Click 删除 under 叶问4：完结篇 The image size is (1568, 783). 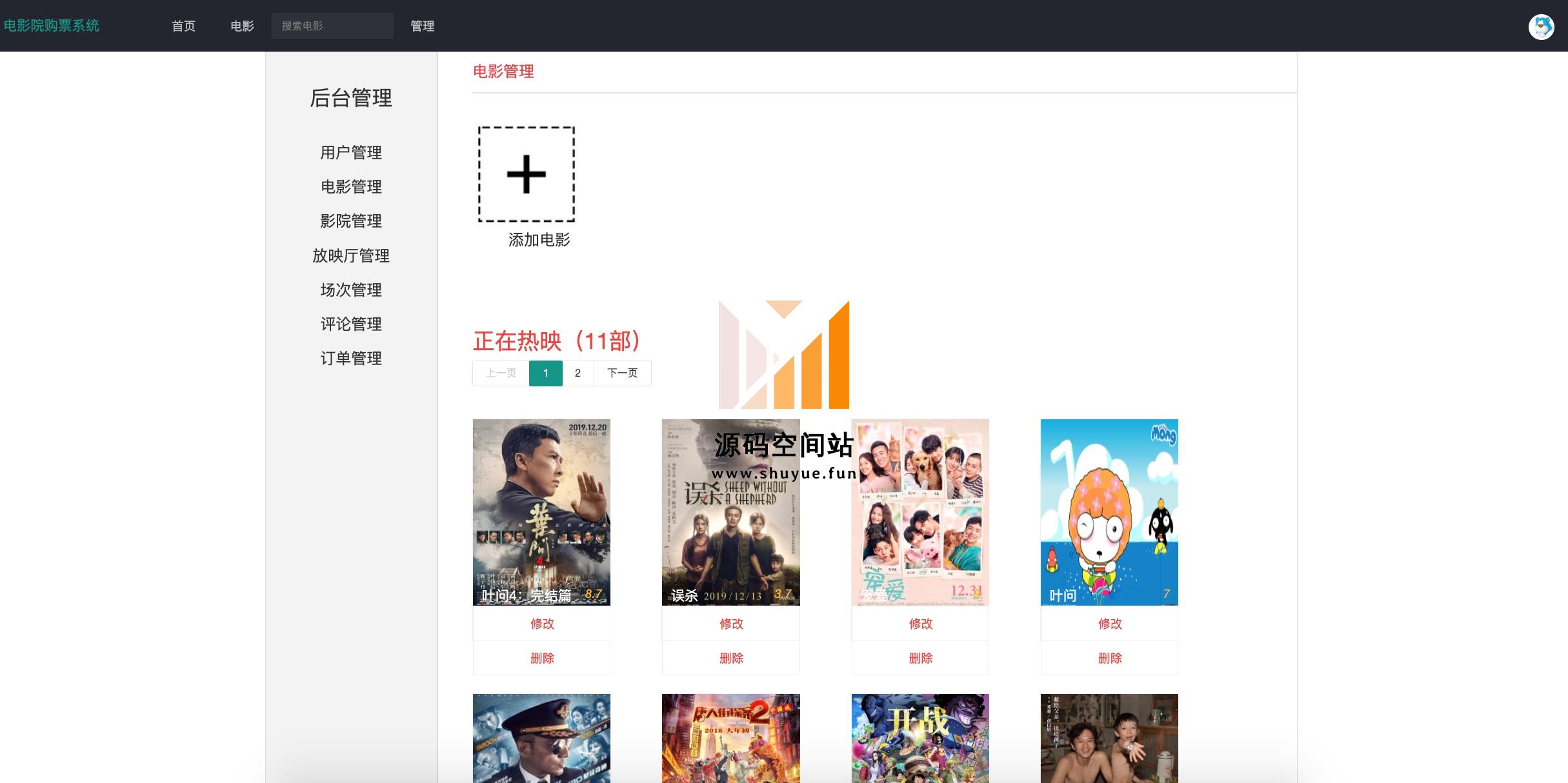point(541,657)
